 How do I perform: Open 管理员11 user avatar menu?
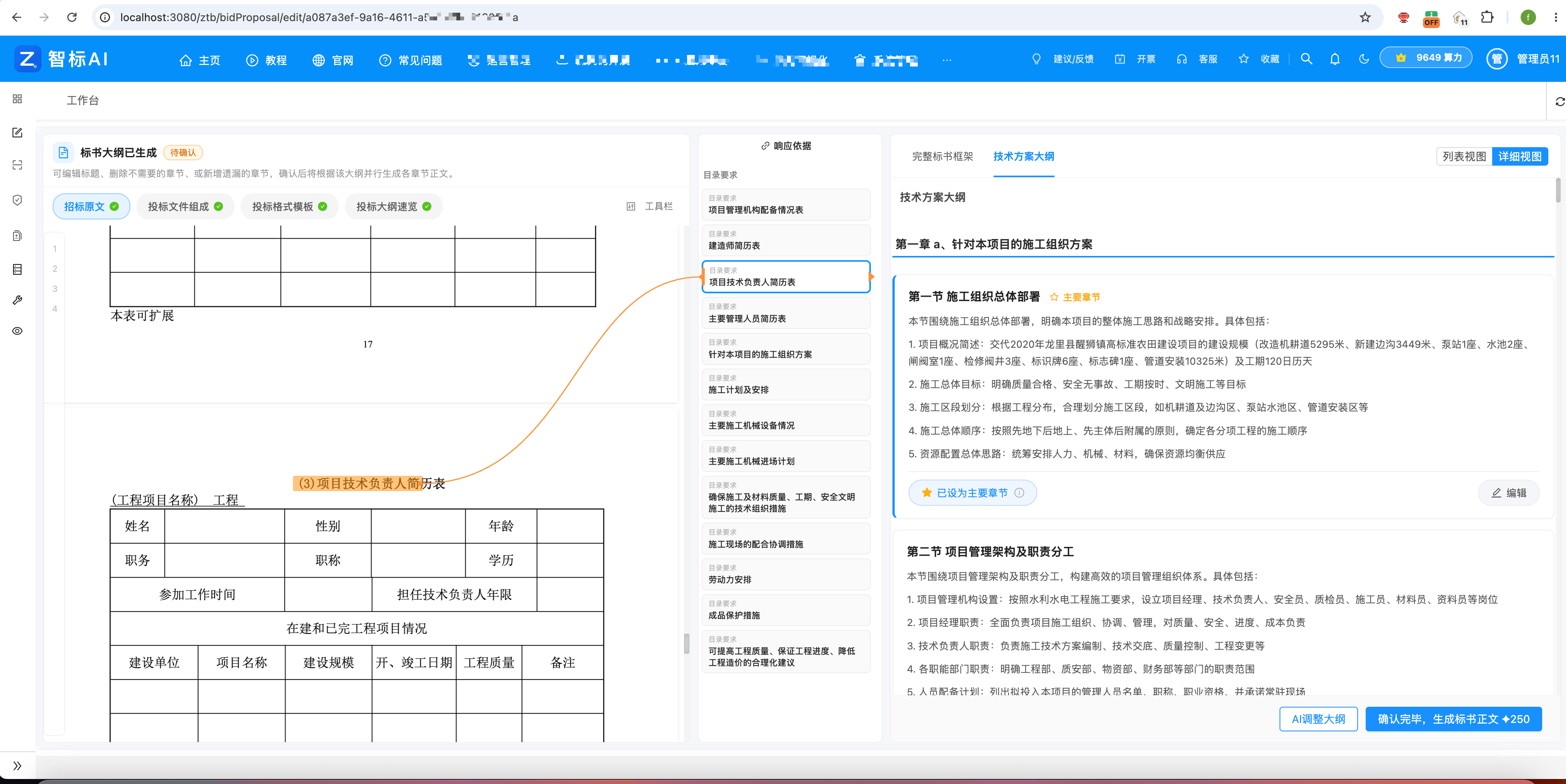(x=1523, y=59)
